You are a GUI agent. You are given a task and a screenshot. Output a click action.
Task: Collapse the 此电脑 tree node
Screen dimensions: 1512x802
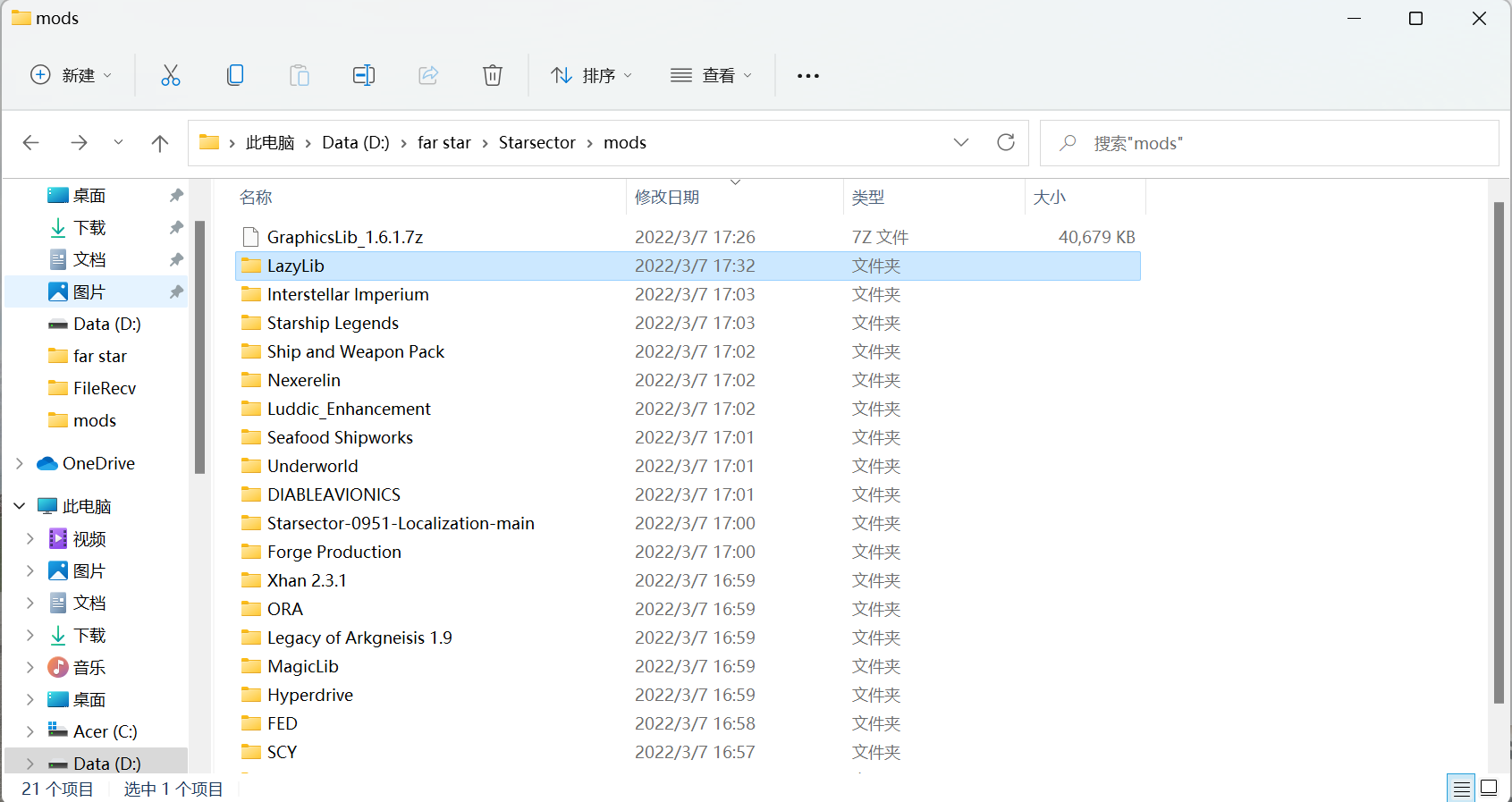pyautogui.click(x=20, y=506)
